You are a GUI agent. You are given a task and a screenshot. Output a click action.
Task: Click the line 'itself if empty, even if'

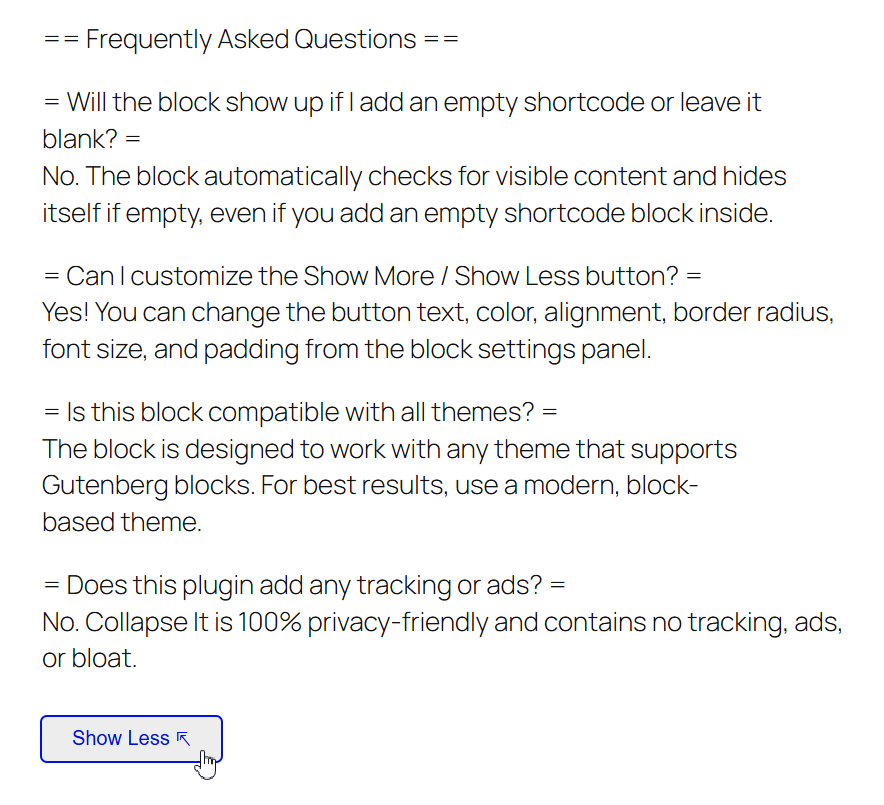pyautogui.click(x=408, y=213)
